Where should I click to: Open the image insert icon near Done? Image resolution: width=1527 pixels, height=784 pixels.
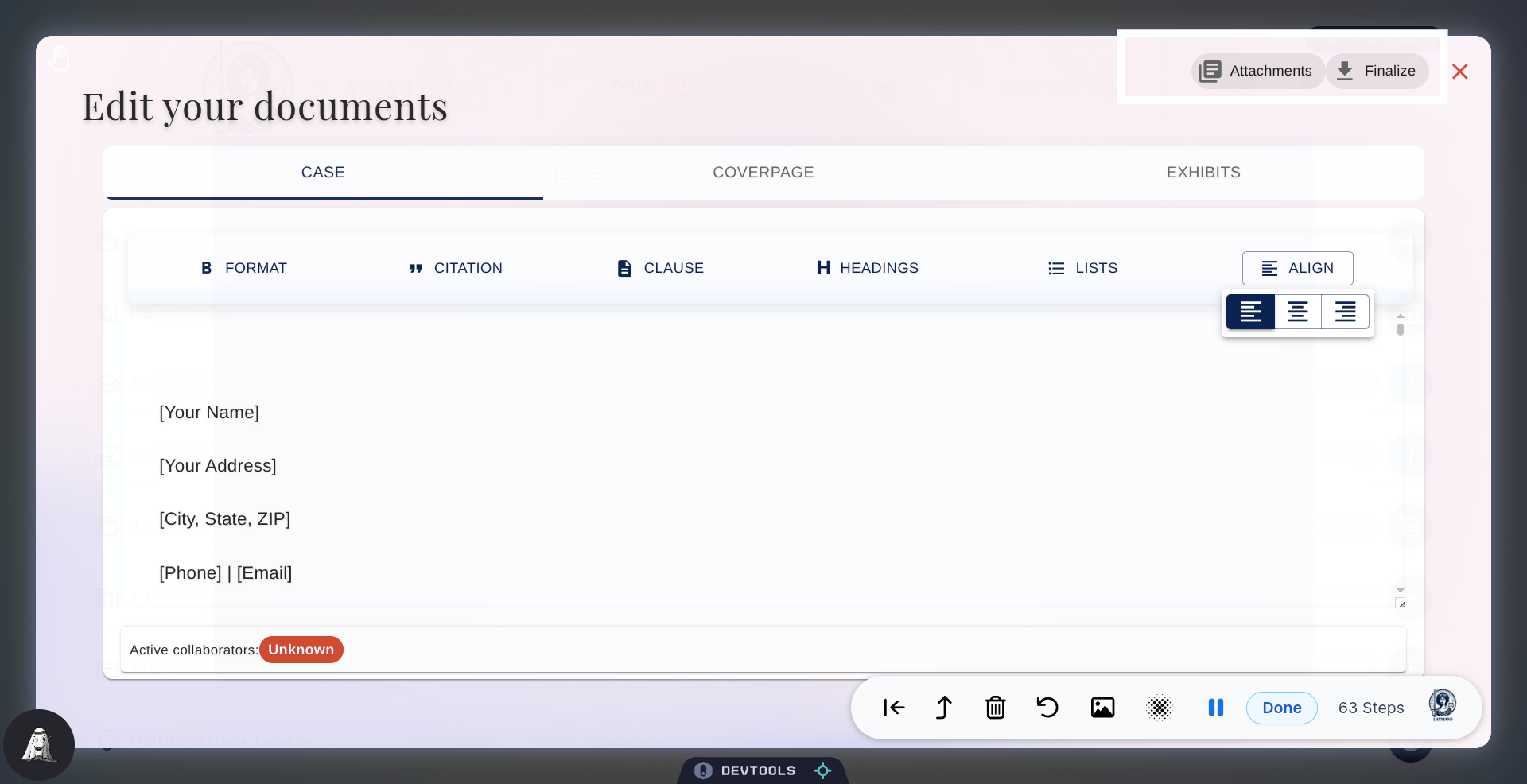pos(1102,708)
